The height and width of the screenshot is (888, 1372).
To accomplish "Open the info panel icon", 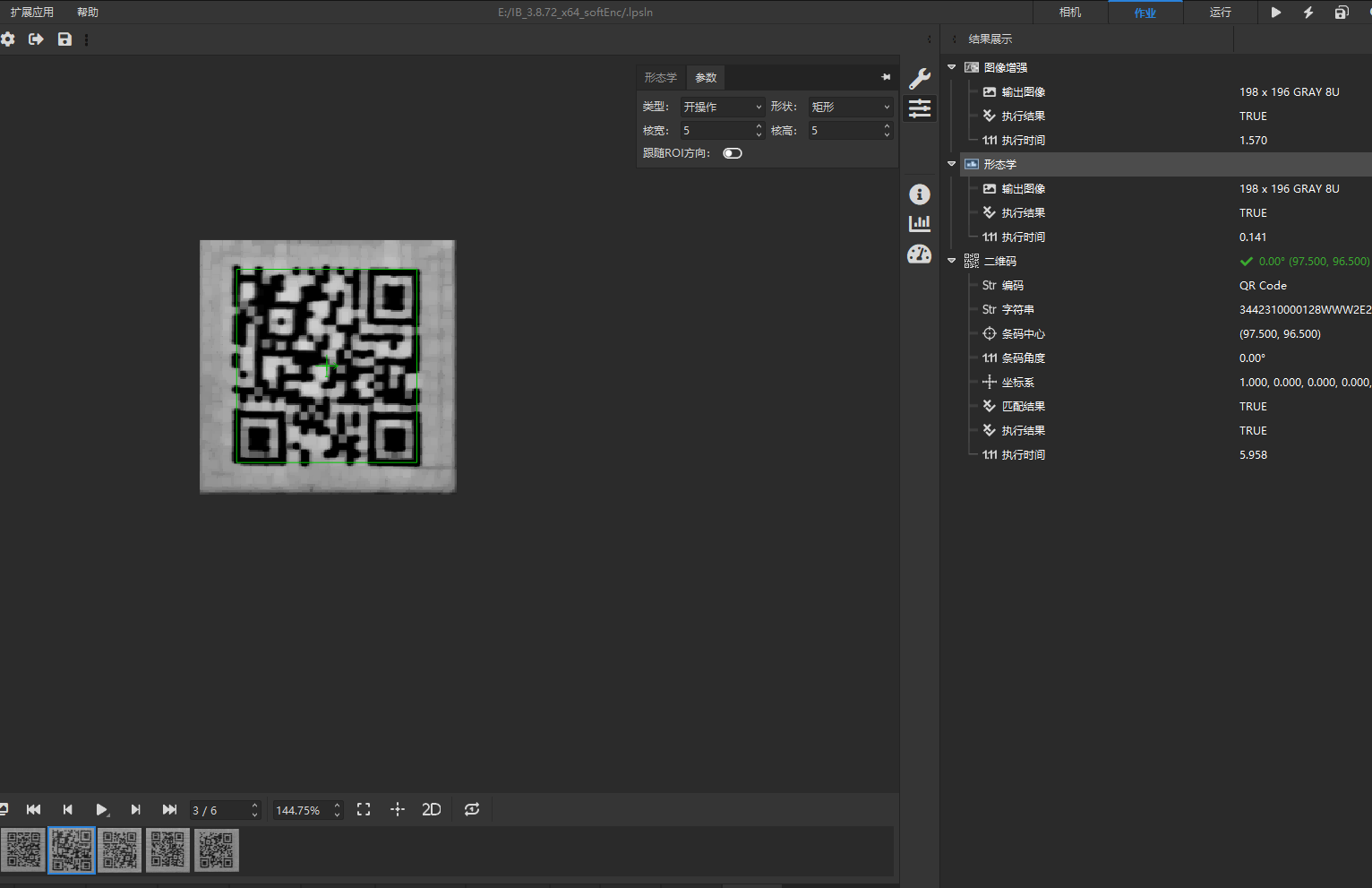I will (x=920, y=194).
